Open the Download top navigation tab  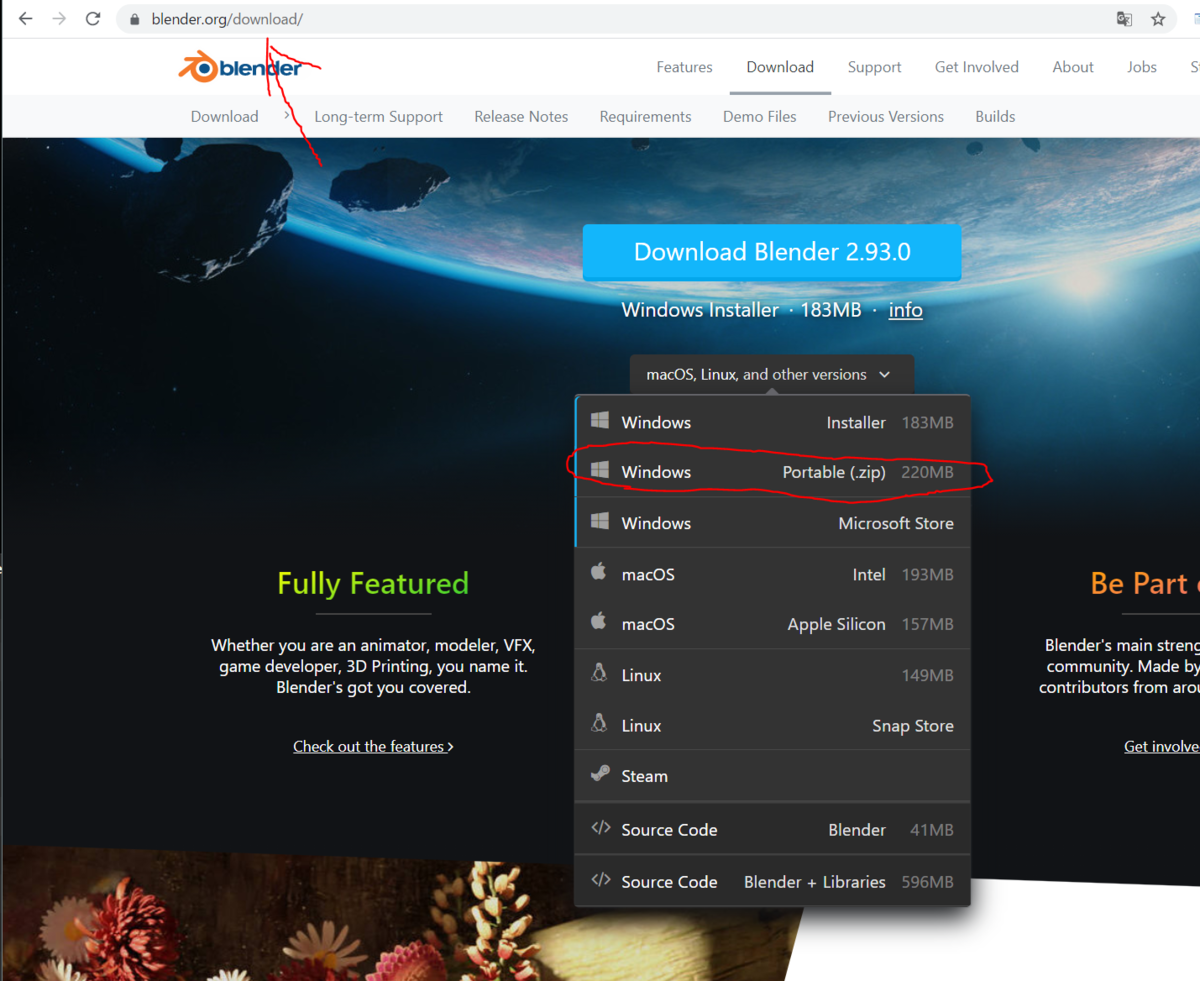[780, 67]
